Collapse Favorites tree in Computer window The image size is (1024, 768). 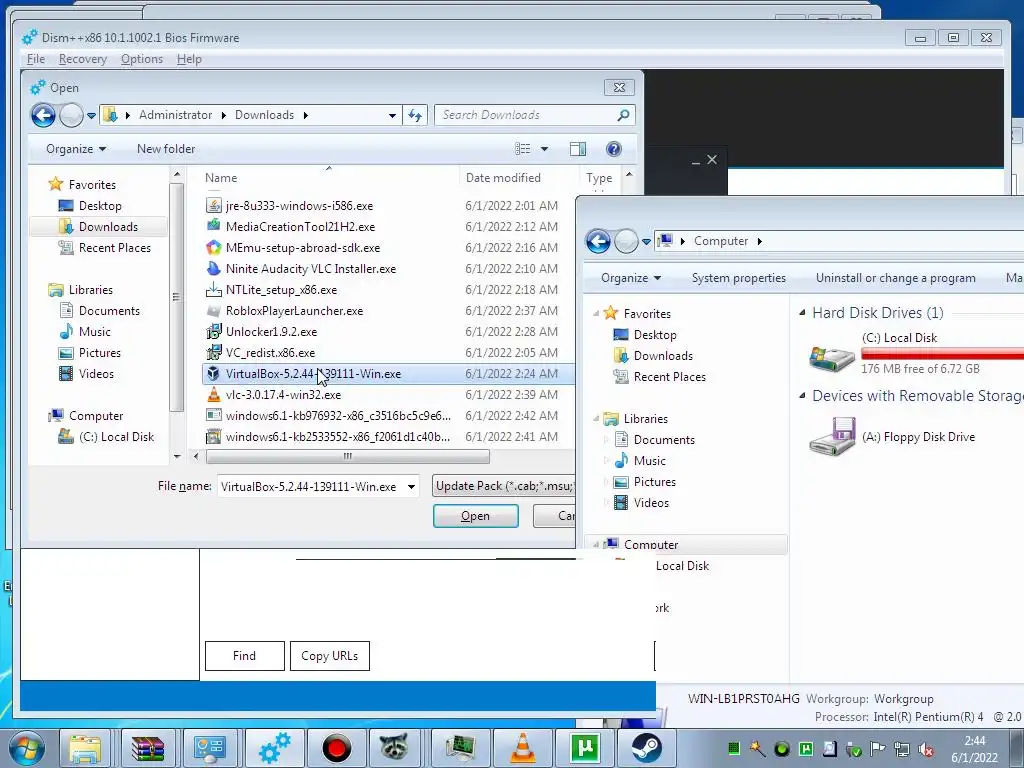tap(596, 314)
